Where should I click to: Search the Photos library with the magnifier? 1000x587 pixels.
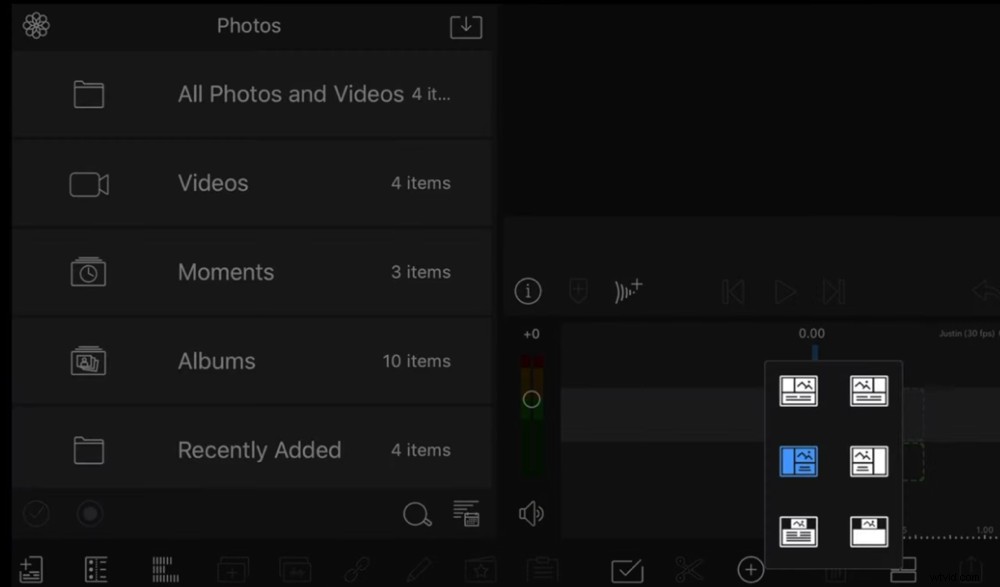(417, 514)
